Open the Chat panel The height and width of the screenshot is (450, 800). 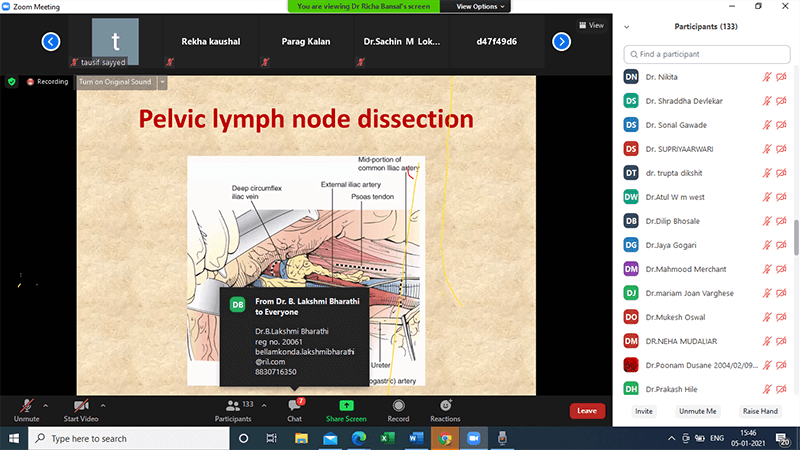coord(295,406)
